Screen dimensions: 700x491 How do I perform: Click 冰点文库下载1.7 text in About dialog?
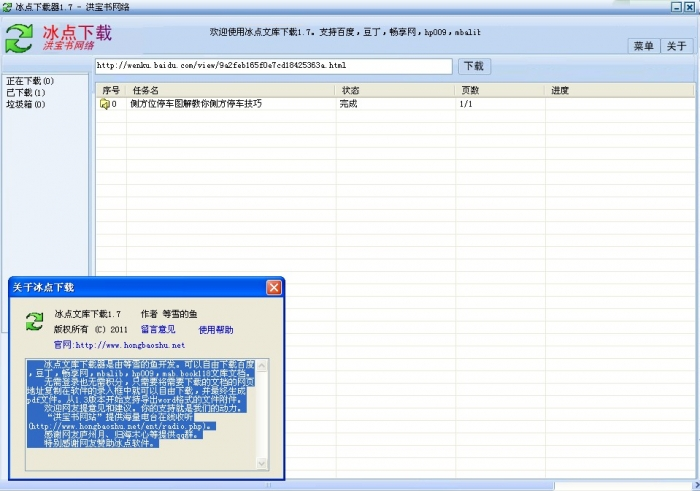pos(88,314)
